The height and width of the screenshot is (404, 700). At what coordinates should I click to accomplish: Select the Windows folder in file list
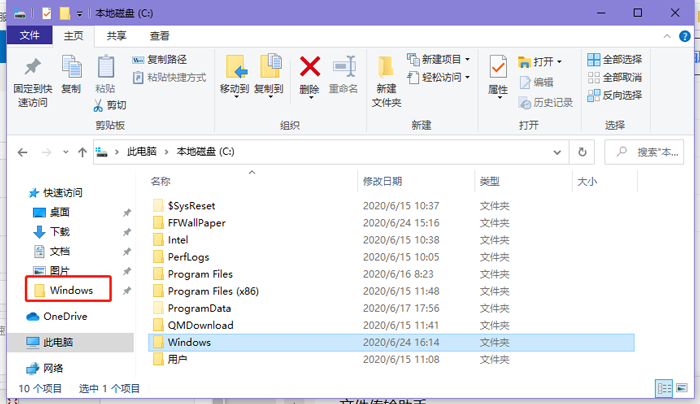click(x=391, y=342)
